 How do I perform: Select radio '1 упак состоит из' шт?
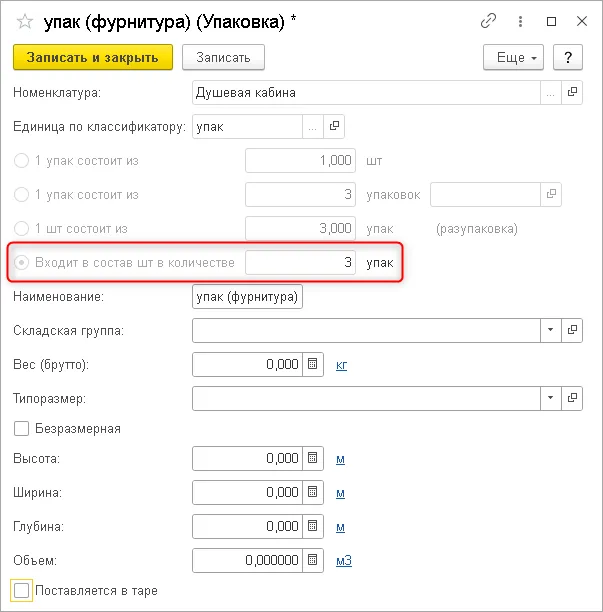pos(21,160)
